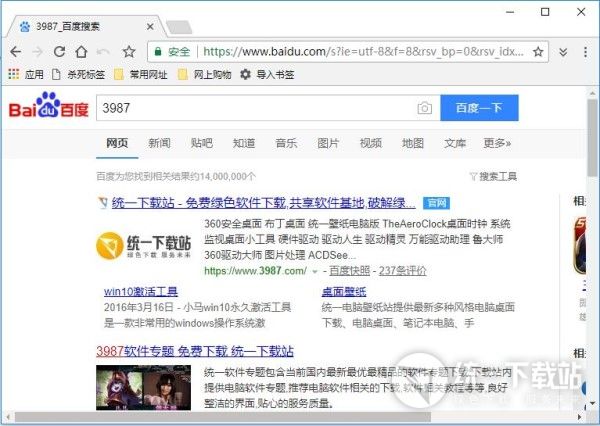Open the 应用 apps grid icon
Image resolution: width=600 pixels, height=426 pixels.
(14, 74)
